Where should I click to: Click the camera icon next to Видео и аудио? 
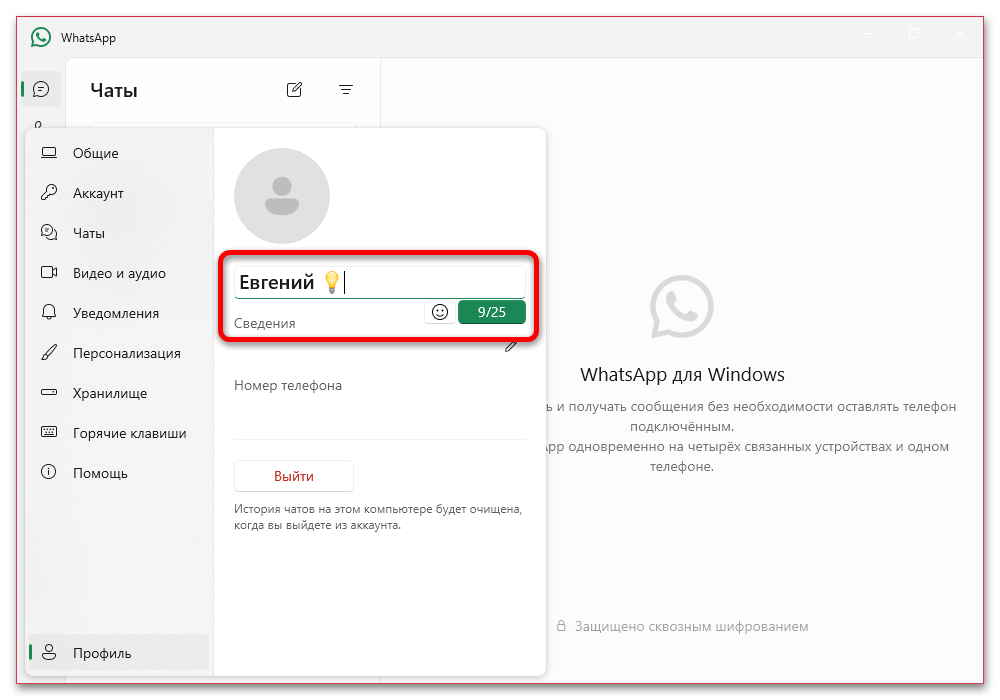click(49, 273)
